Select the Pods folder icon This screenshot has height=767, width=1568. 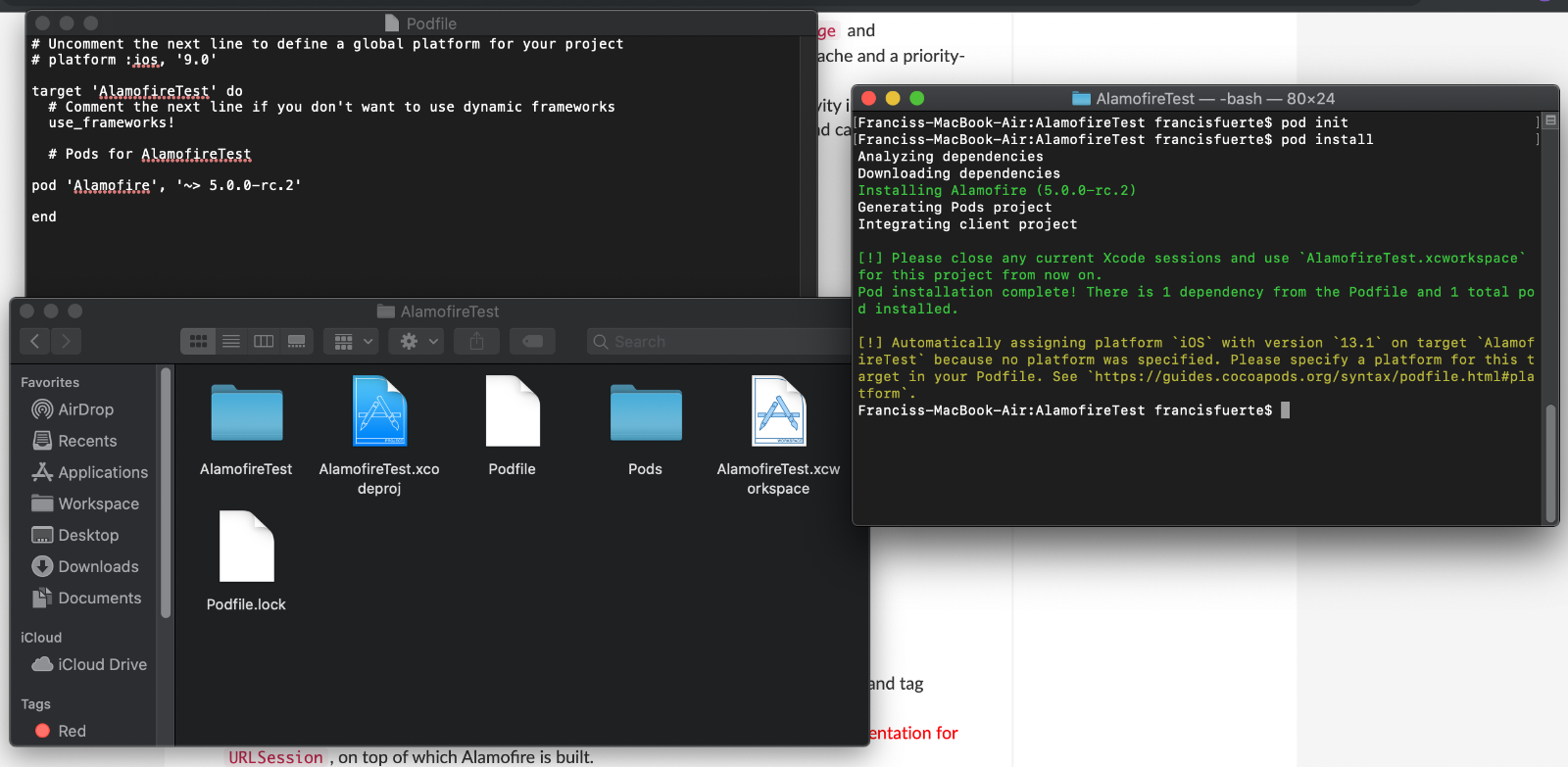pyautogui.click(x=646, y=412)
